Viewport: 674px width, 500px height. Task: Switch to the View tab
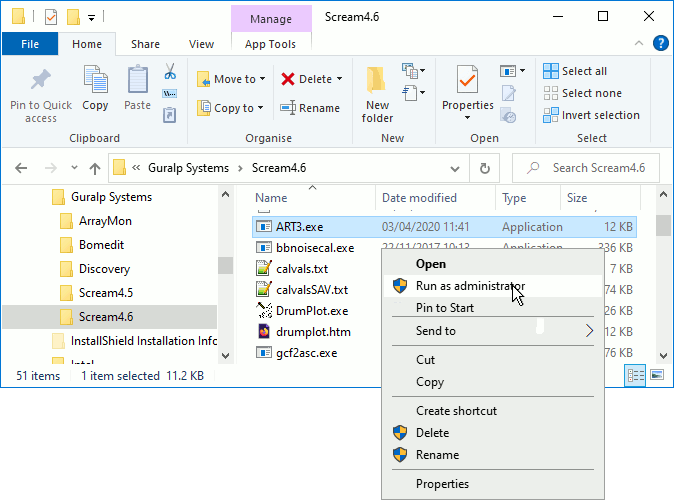[201, 44]
